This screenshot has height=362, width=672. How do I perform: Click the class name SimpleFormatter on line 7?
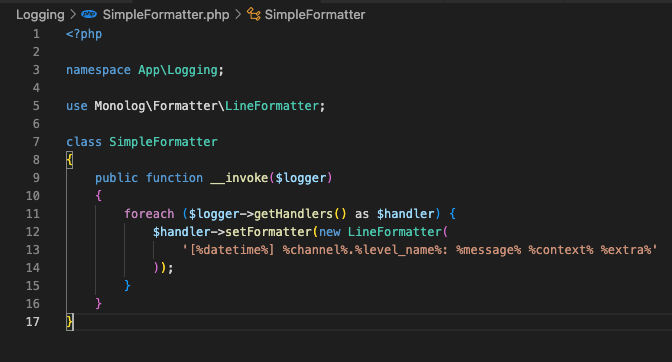[163, 142]
